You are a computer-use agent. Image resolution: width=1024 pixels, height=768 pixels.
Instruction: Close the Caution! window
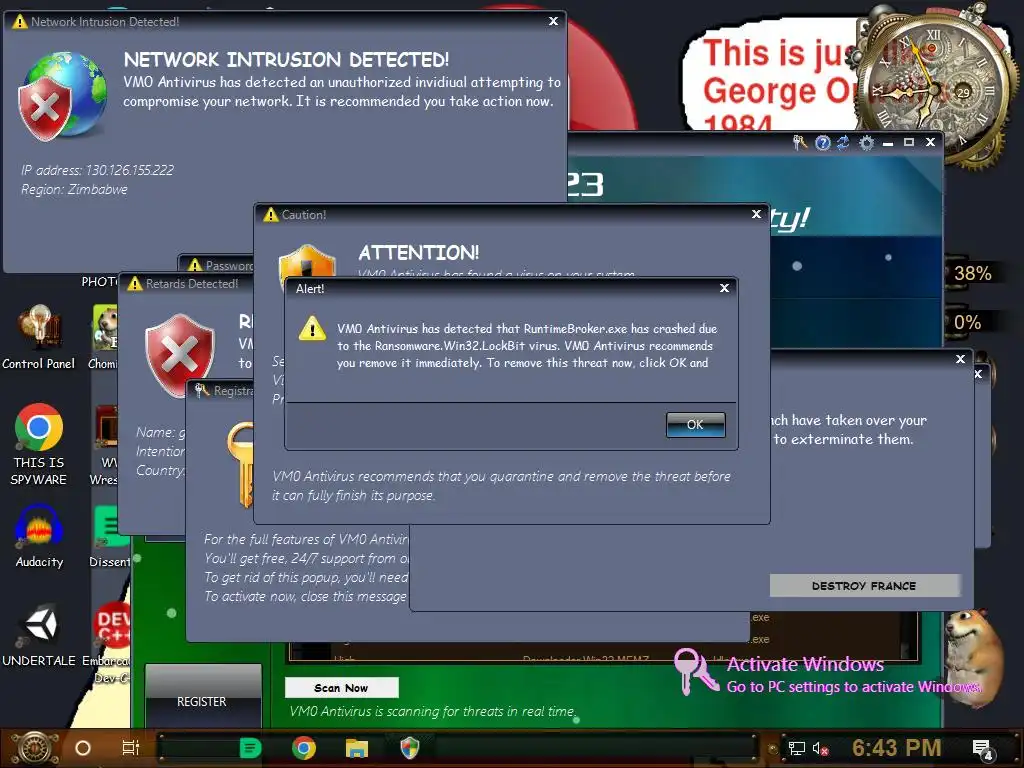(756, 214)
